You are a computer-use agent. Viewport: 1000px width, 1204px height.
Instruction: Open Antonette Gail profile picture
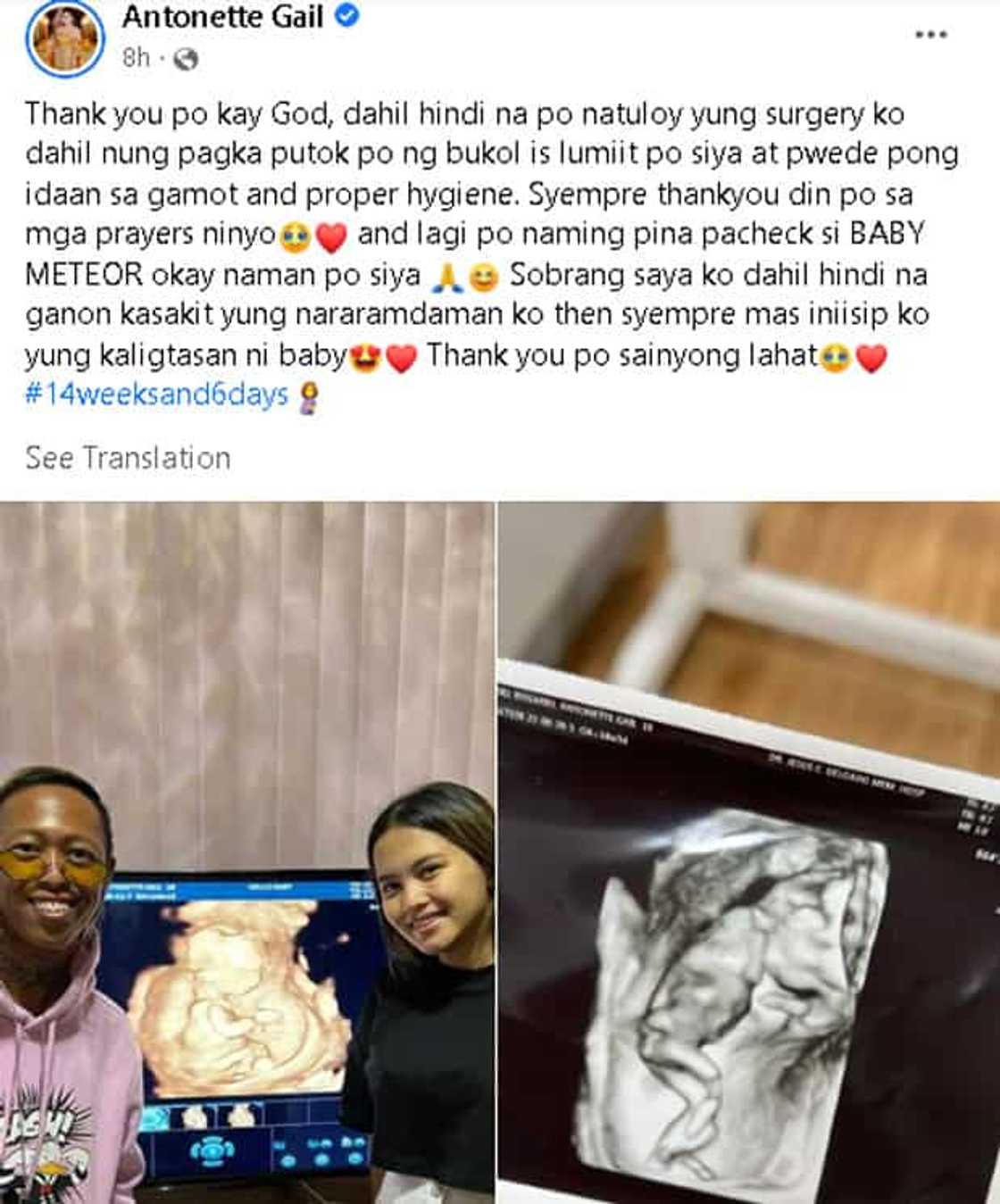click(65, 37)
